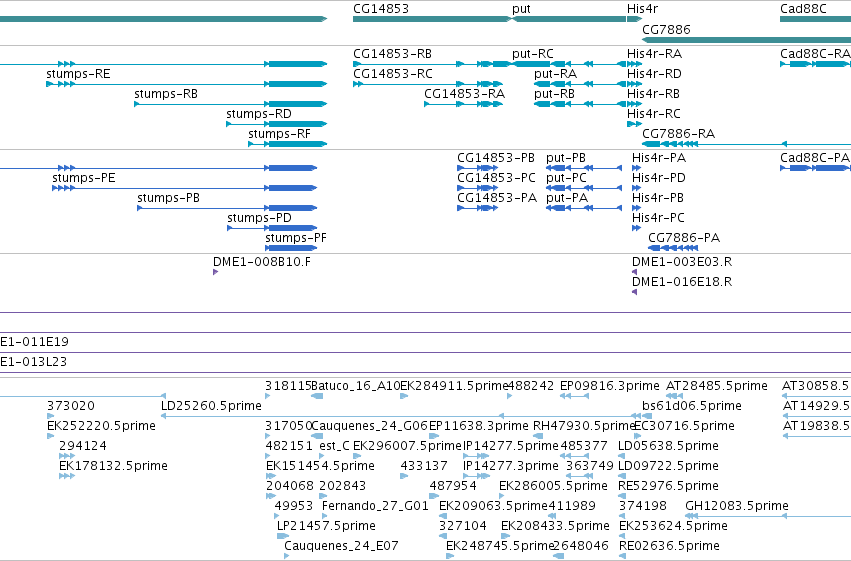Select the His4r gene label
Screen dimensions: 851x561
(x=643, y=9)
